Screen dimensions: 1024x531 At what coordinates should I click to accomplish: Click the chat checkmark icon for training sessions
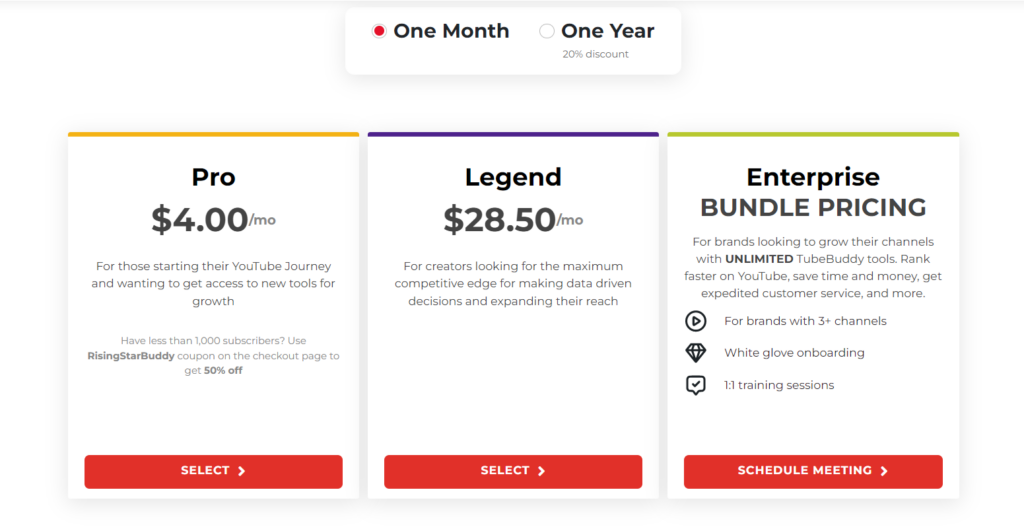coord(695,385)
